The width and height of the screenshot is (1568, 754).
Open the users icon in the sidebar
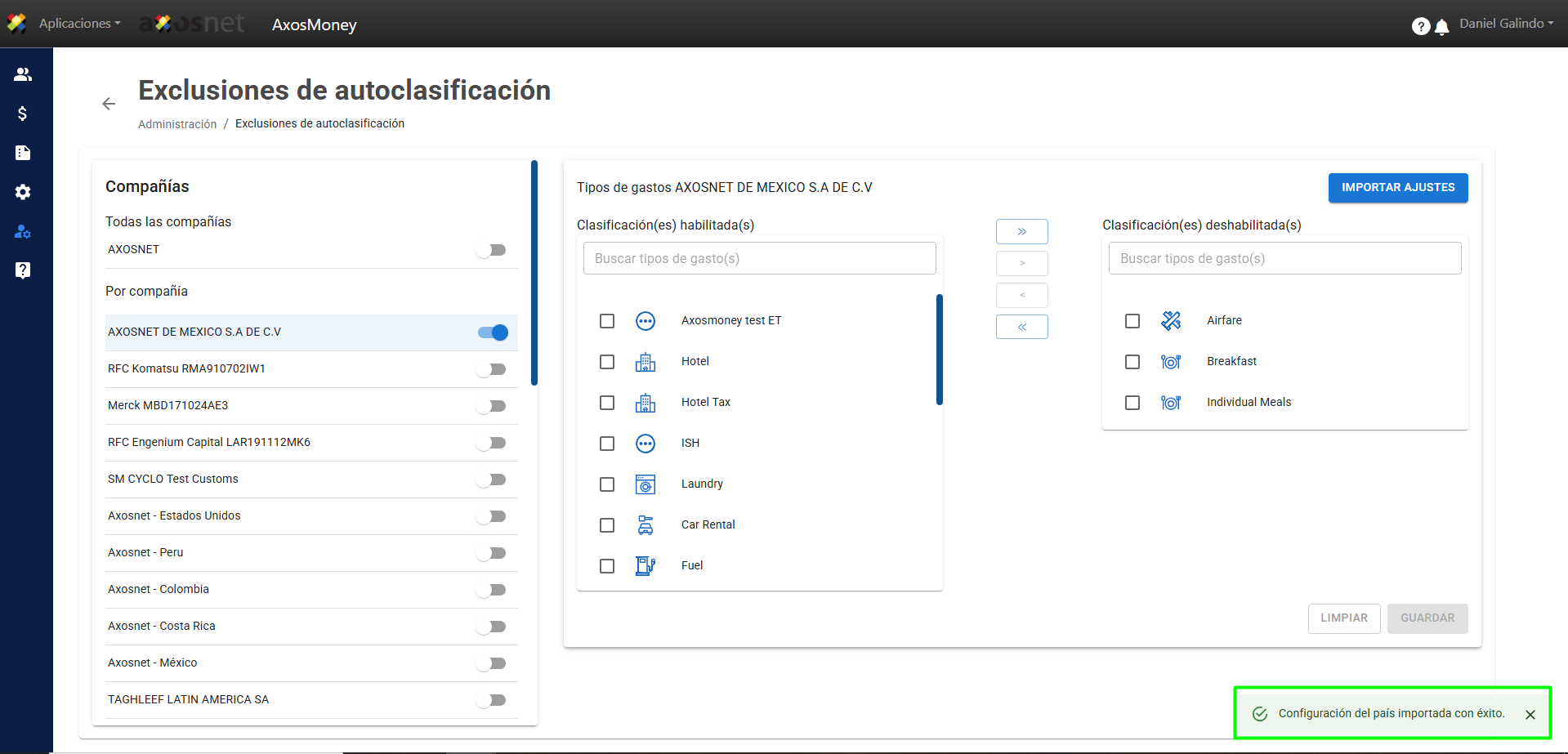click(23, 74)
